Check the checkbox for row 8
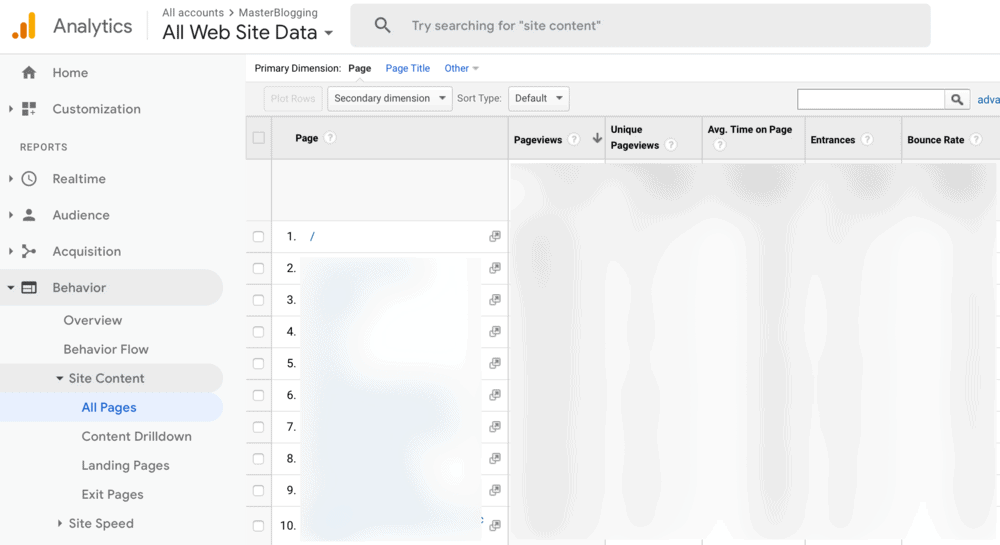This screenshot has width=1000, height=545. (258, 458)
